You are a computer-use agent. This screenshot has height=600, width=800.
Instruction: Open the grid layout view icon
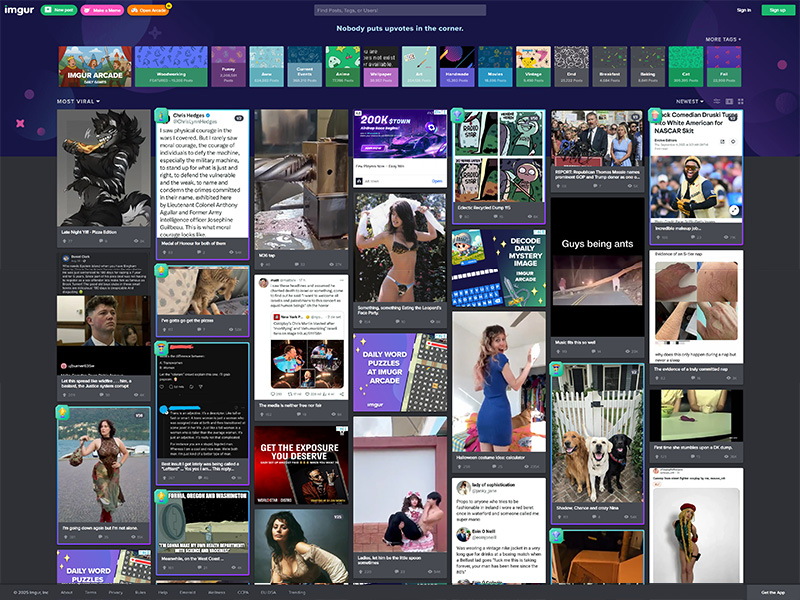(x=740, y=102)
